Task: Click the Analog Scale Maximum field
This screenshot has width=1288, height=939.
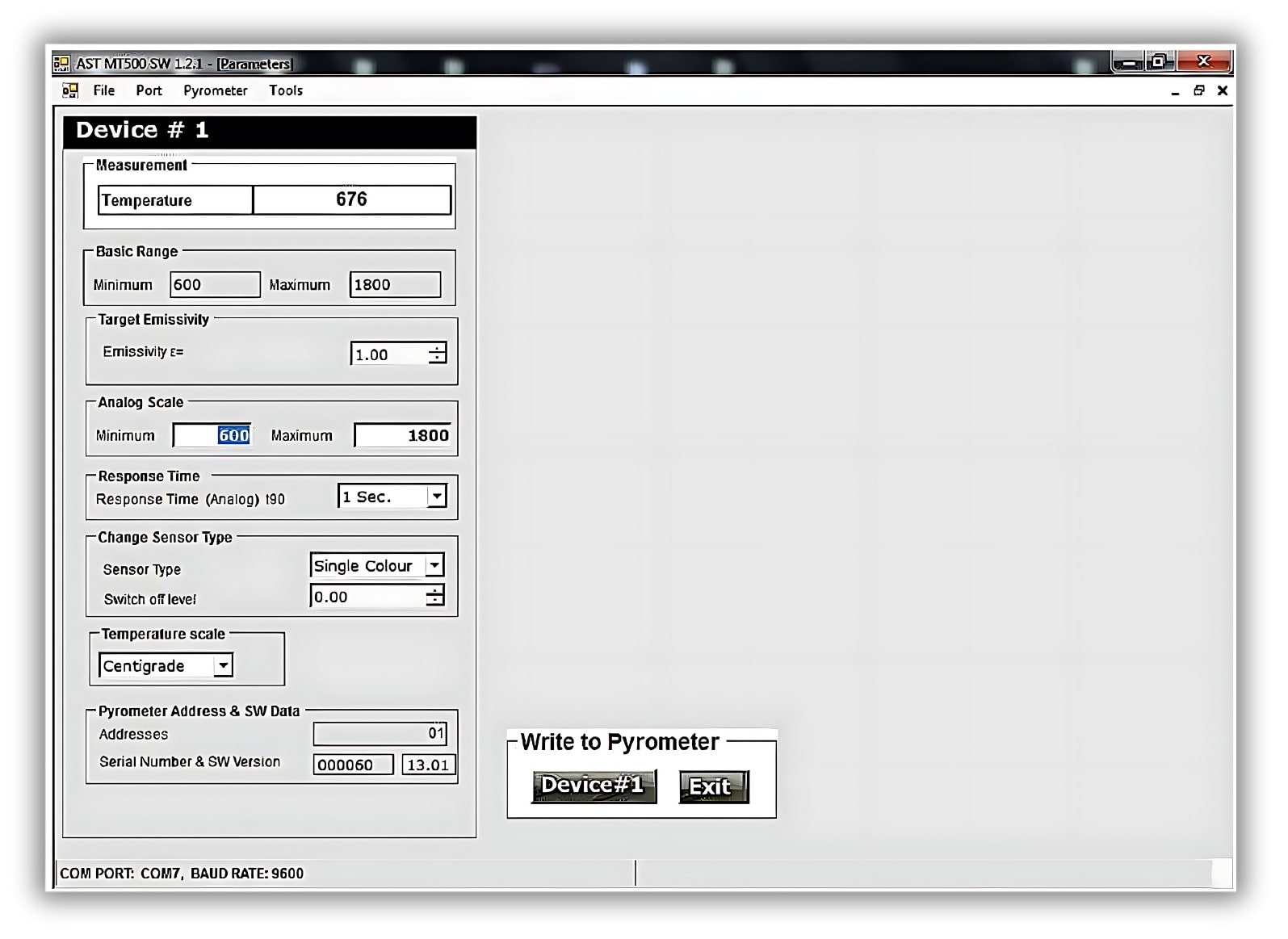Action: pyautogui.click(x=402, y=435)
